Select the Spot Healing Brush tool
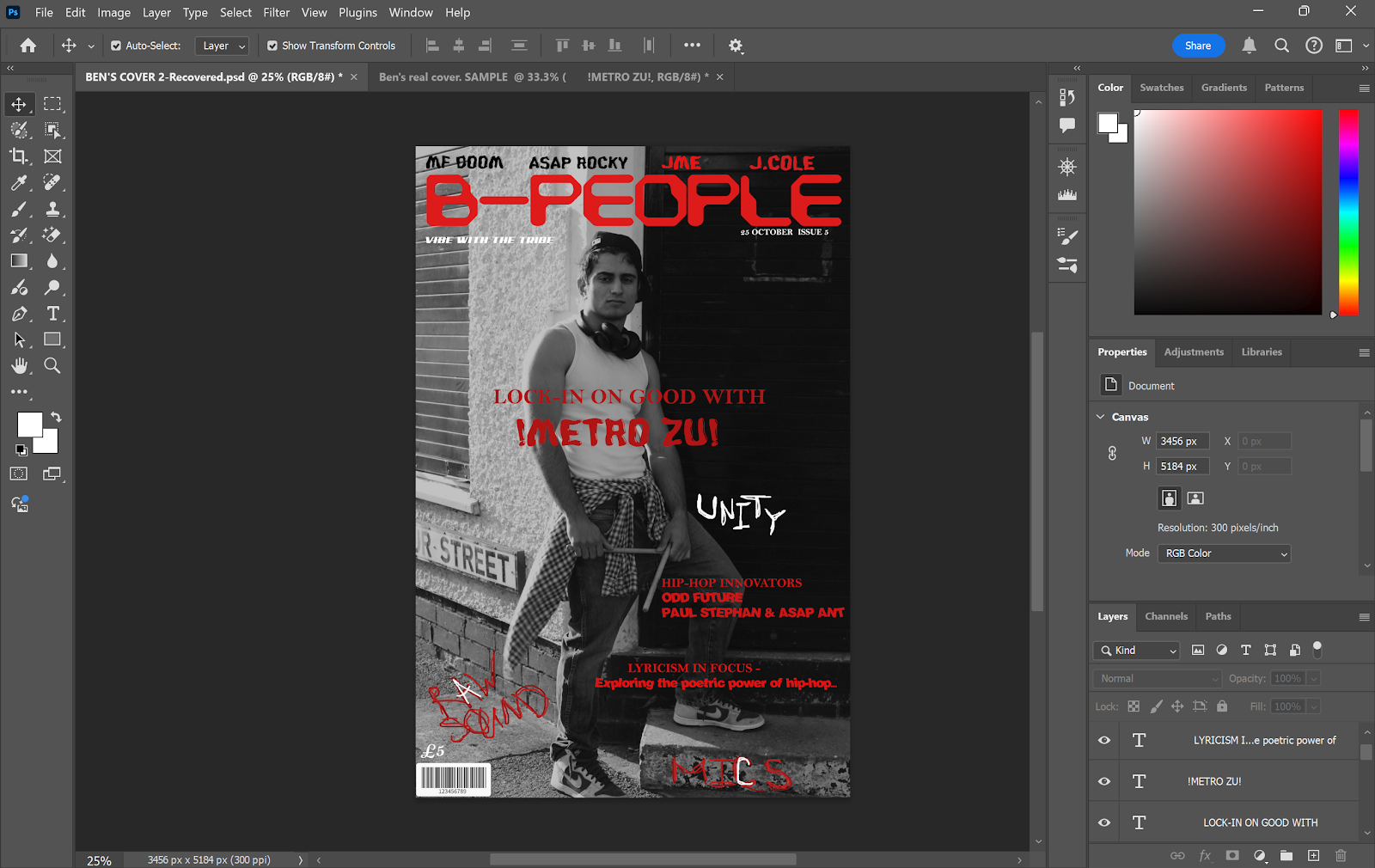 coord(52,182)
